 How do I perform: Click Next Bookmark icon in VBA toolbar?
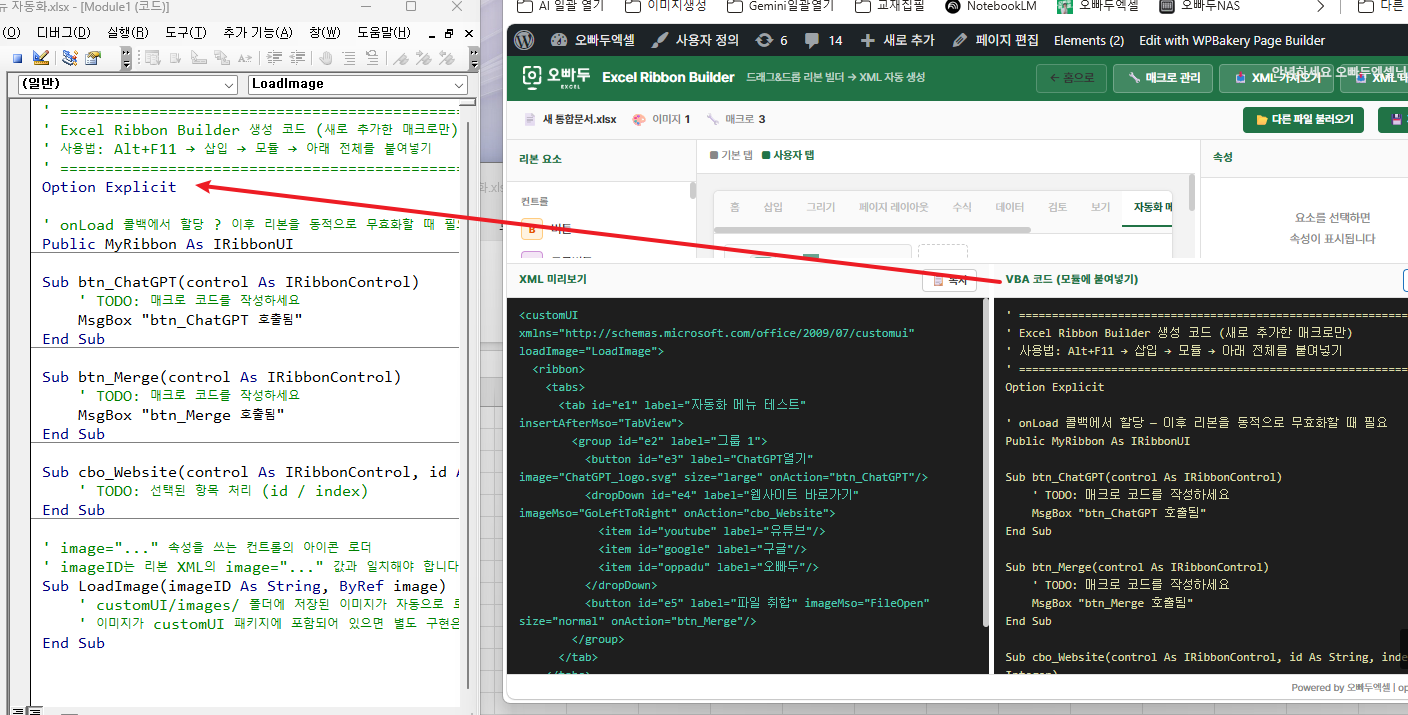click(423, 58)
